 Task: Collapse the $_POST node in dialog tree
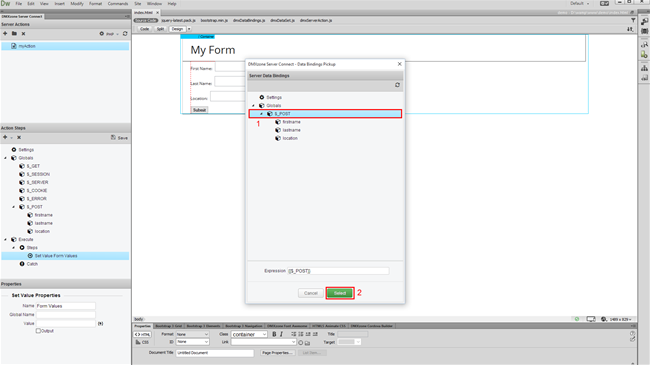click(261, 114)
